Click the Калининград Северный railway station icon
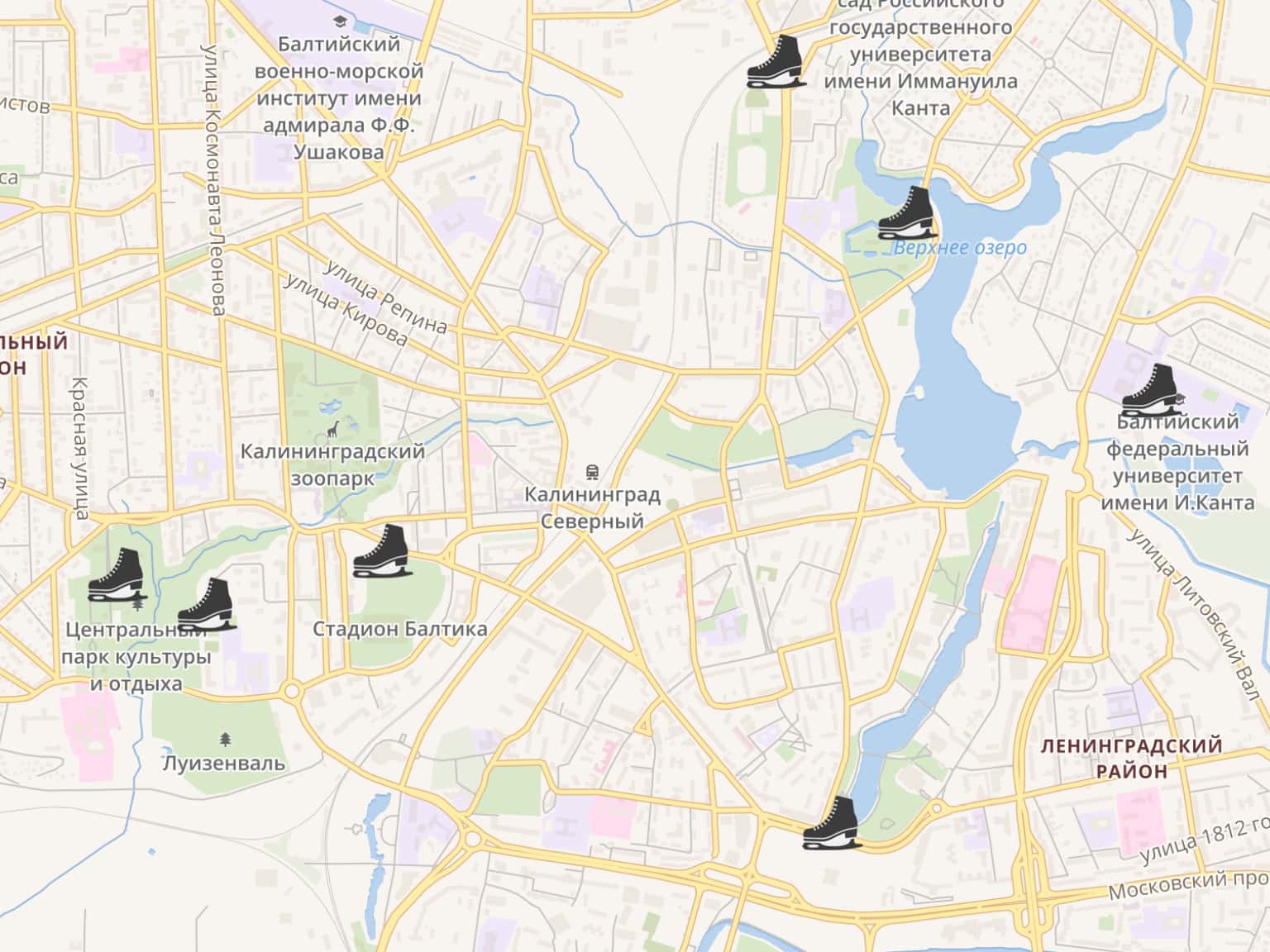 [x=591, y=473]
